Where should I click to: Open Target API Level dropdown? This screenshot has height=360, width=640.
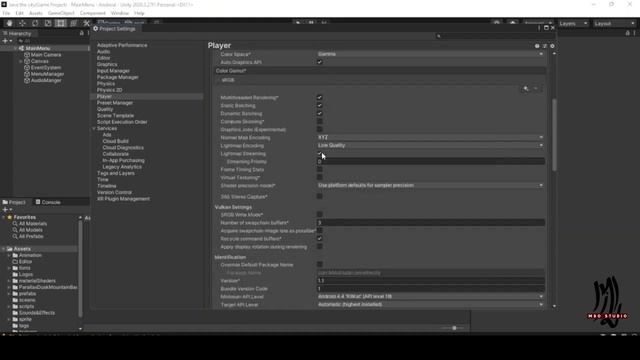click(431, 304)
